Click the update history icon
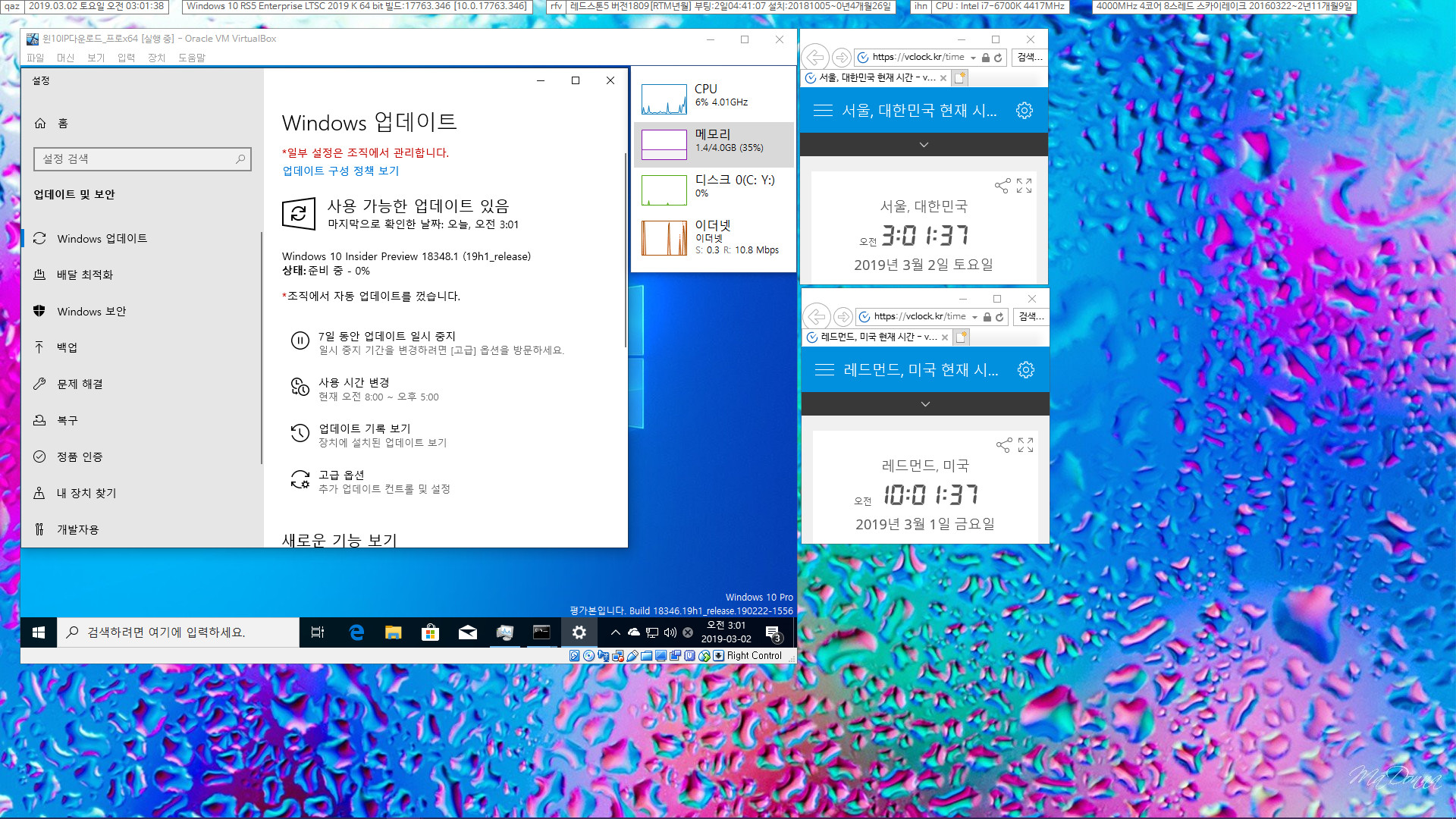Screen dimensions: 1456x819 tap(300, 434)
